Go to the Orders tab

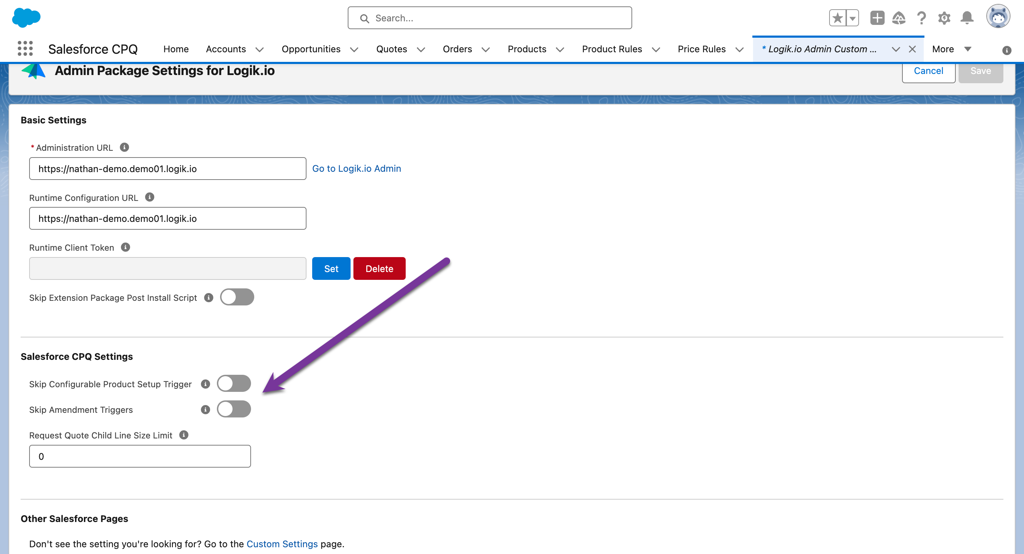click(x=457, y=49)
